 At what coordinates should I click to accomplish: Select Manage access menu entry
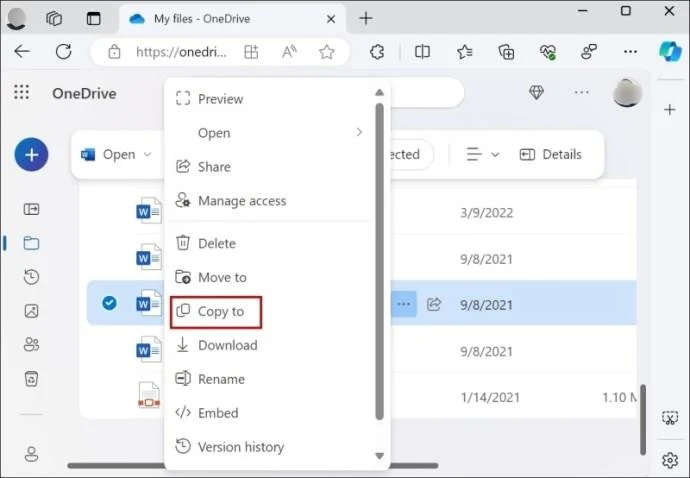click(x=241, y=201)
